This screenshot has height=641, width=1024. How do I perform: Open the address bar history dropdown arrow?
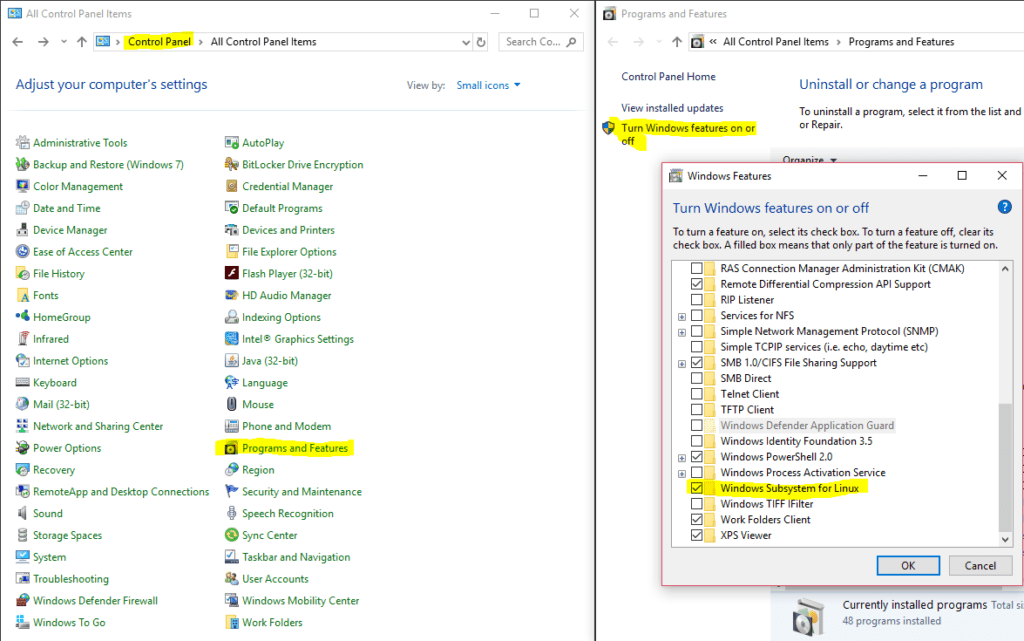466,42
